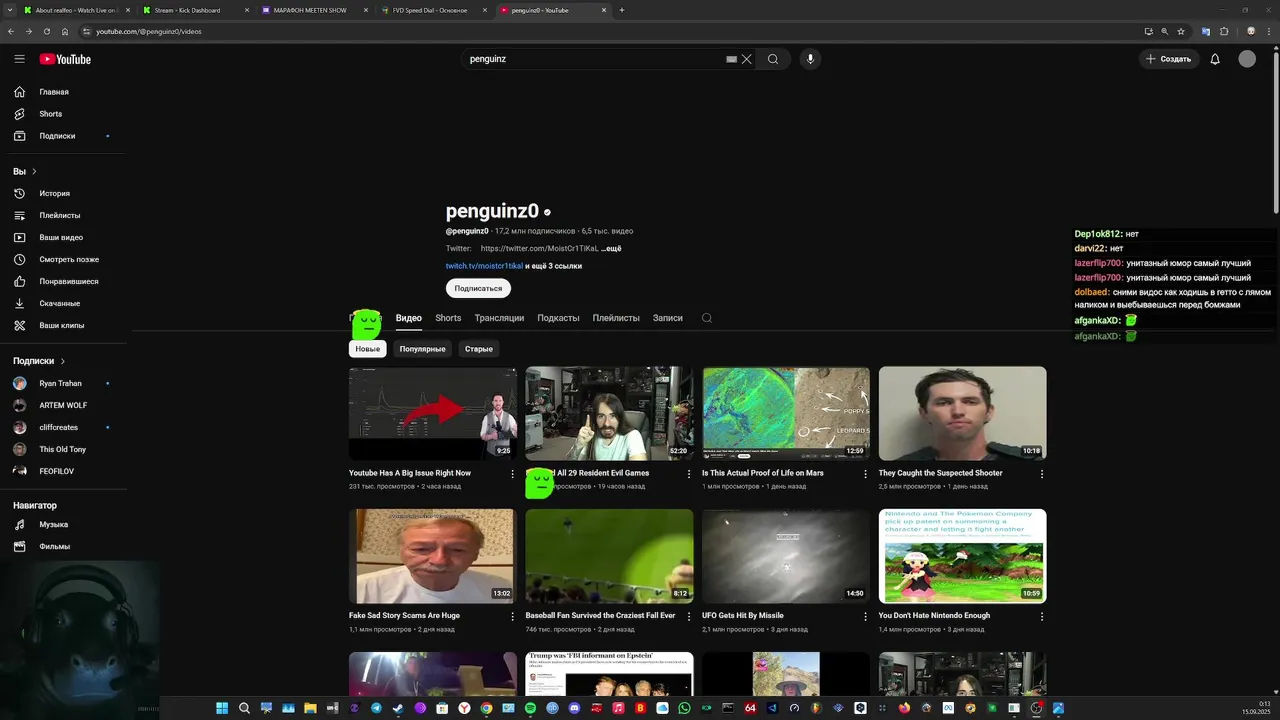Open the notifications bell
This screenshot has height=720, width=1280.
pyautogui.click(x=1215, y=59)
